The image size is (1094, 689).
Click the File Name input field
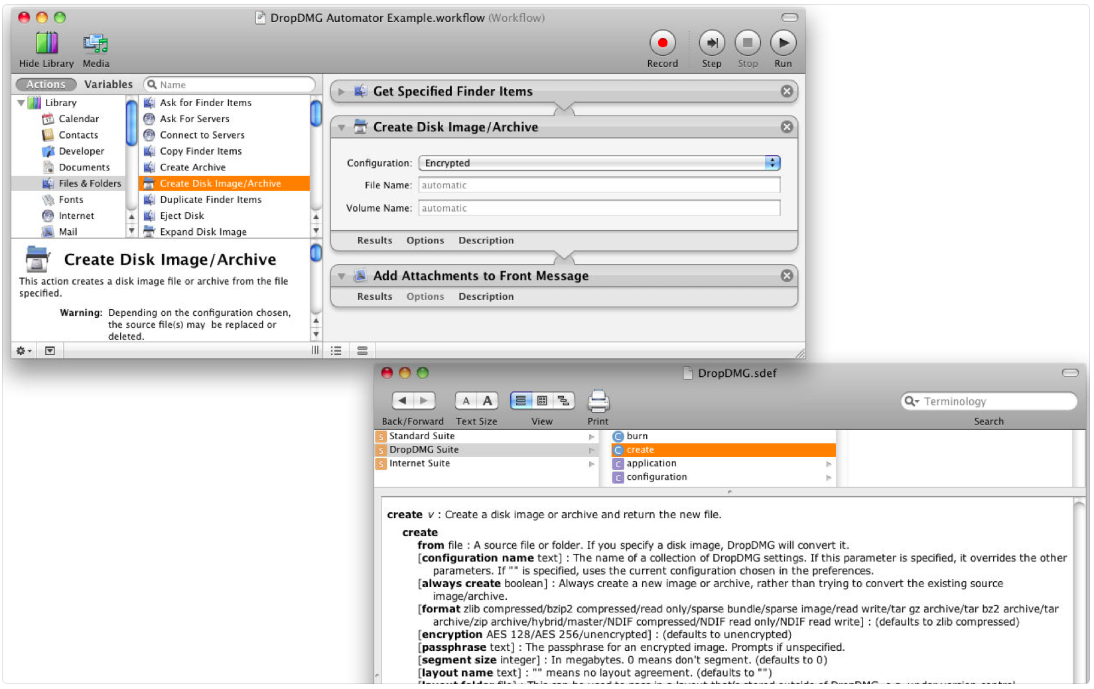[599, 186]
